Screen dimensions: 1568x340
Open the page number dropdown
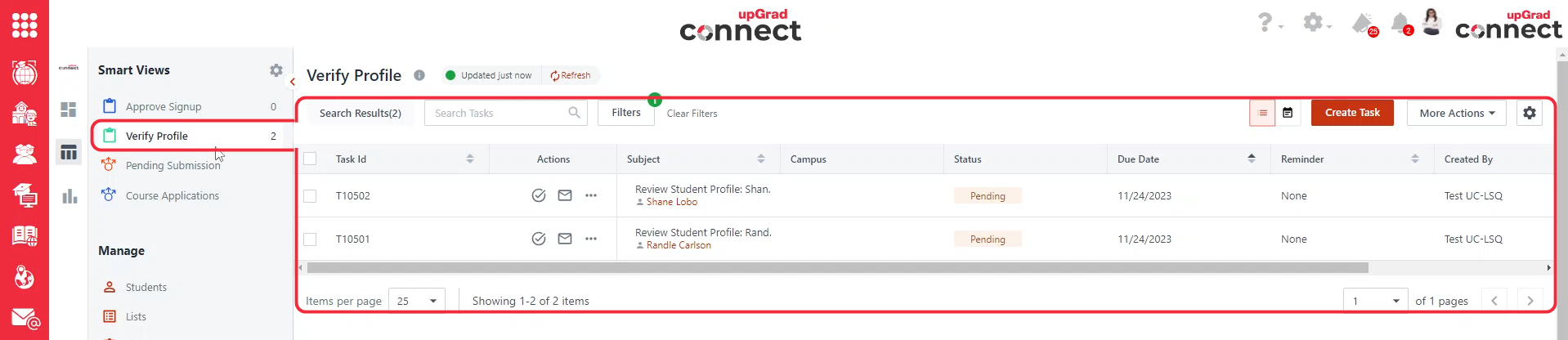(1375, 301)
